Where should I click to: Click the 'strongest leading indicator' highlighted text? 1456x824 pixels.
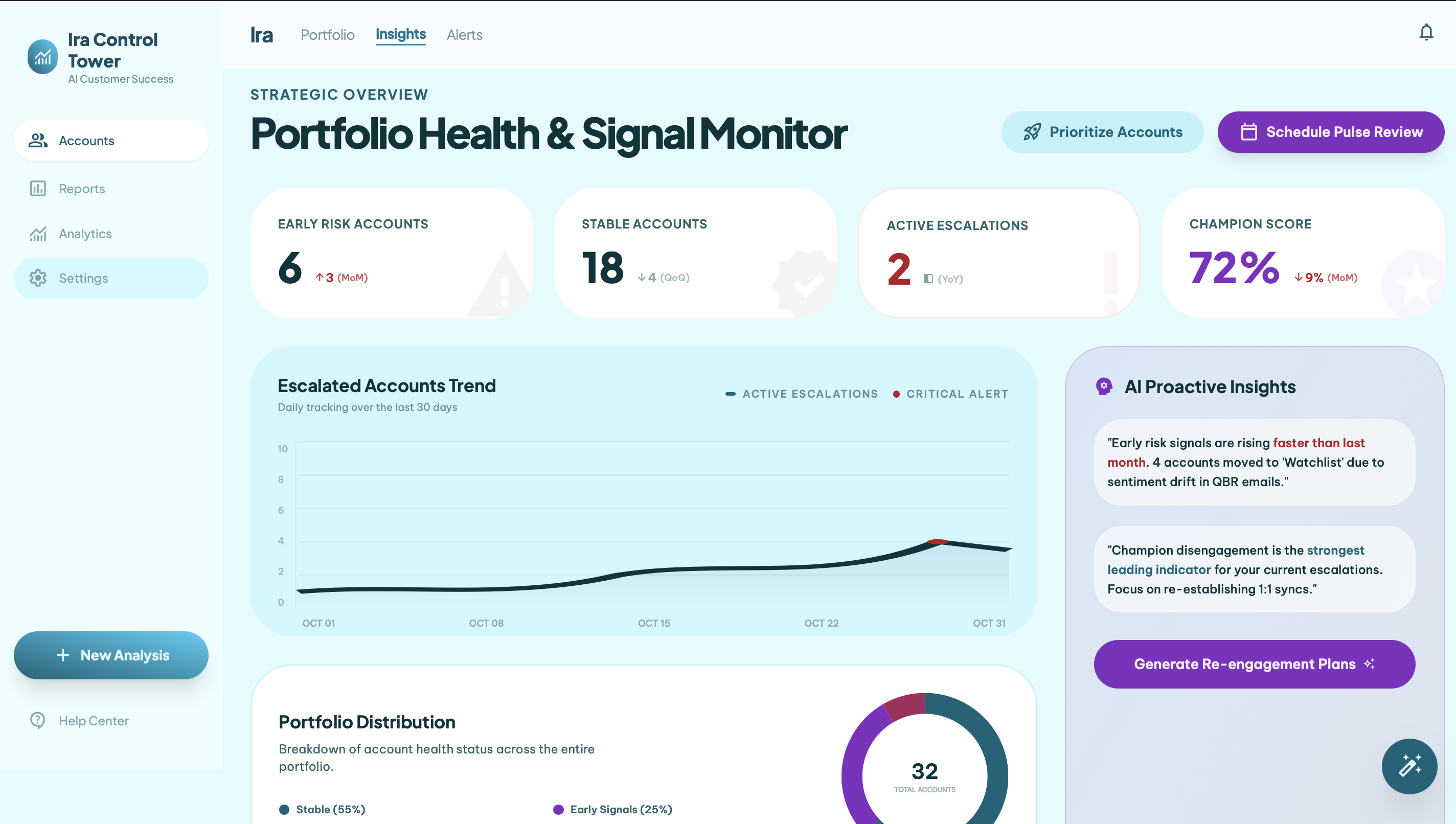tap(1236, 560)
